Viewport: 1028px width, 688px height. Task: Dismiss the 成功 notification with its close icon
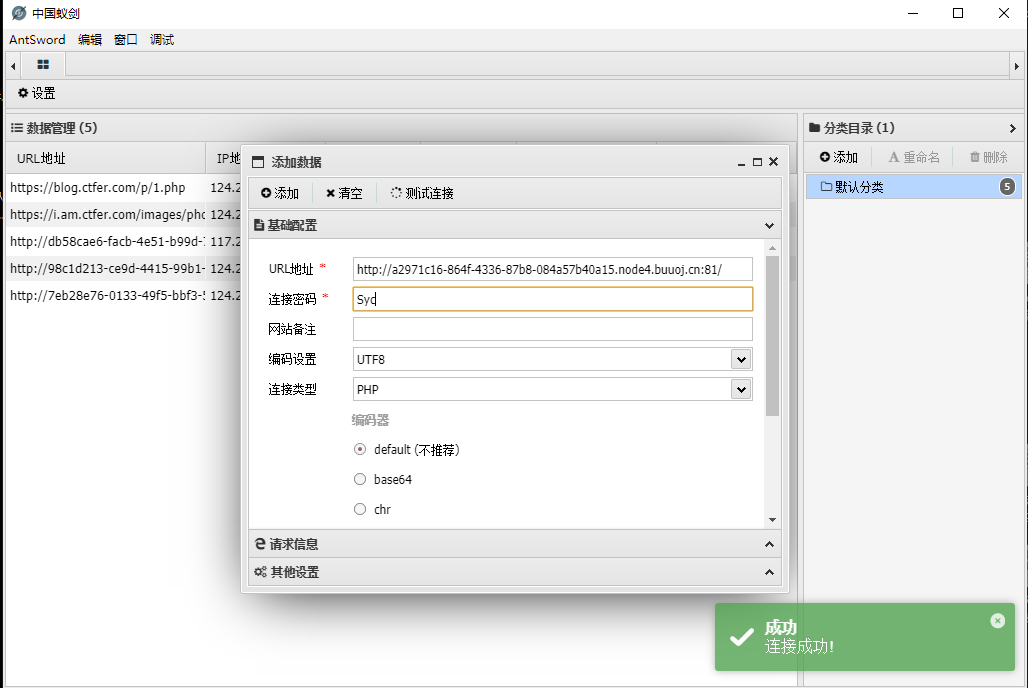click(x=998, y=620)
